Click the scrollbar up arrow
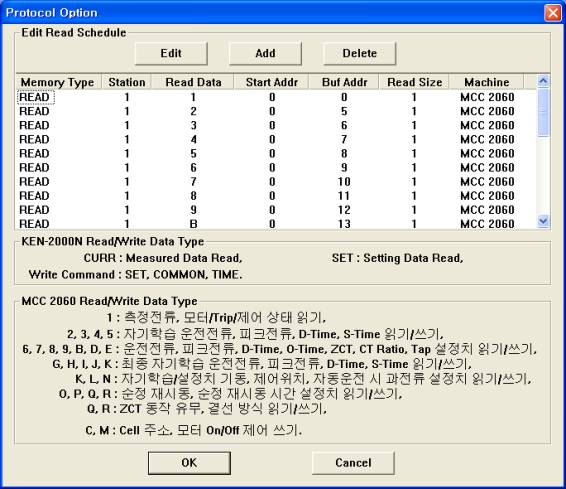The height and width of the screenshot is (489, 566). pos(543,81)
